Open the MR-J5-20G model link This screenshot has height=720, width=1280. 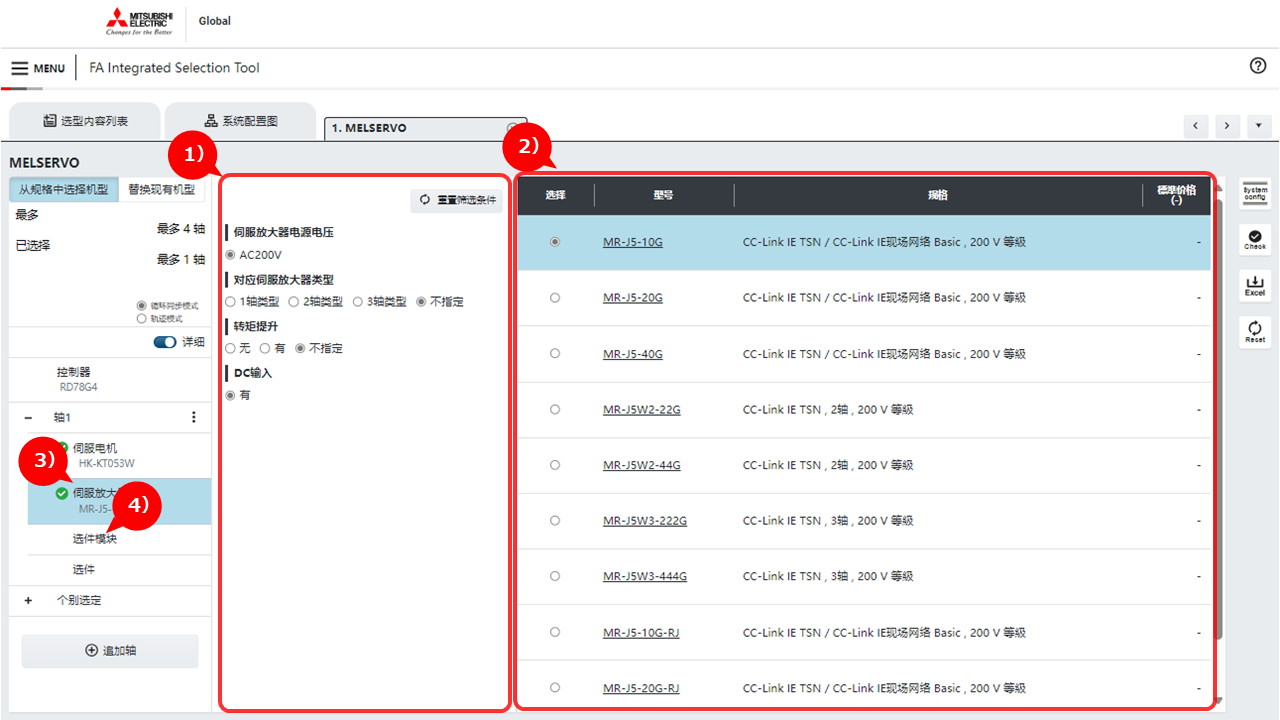coord(632,298)
